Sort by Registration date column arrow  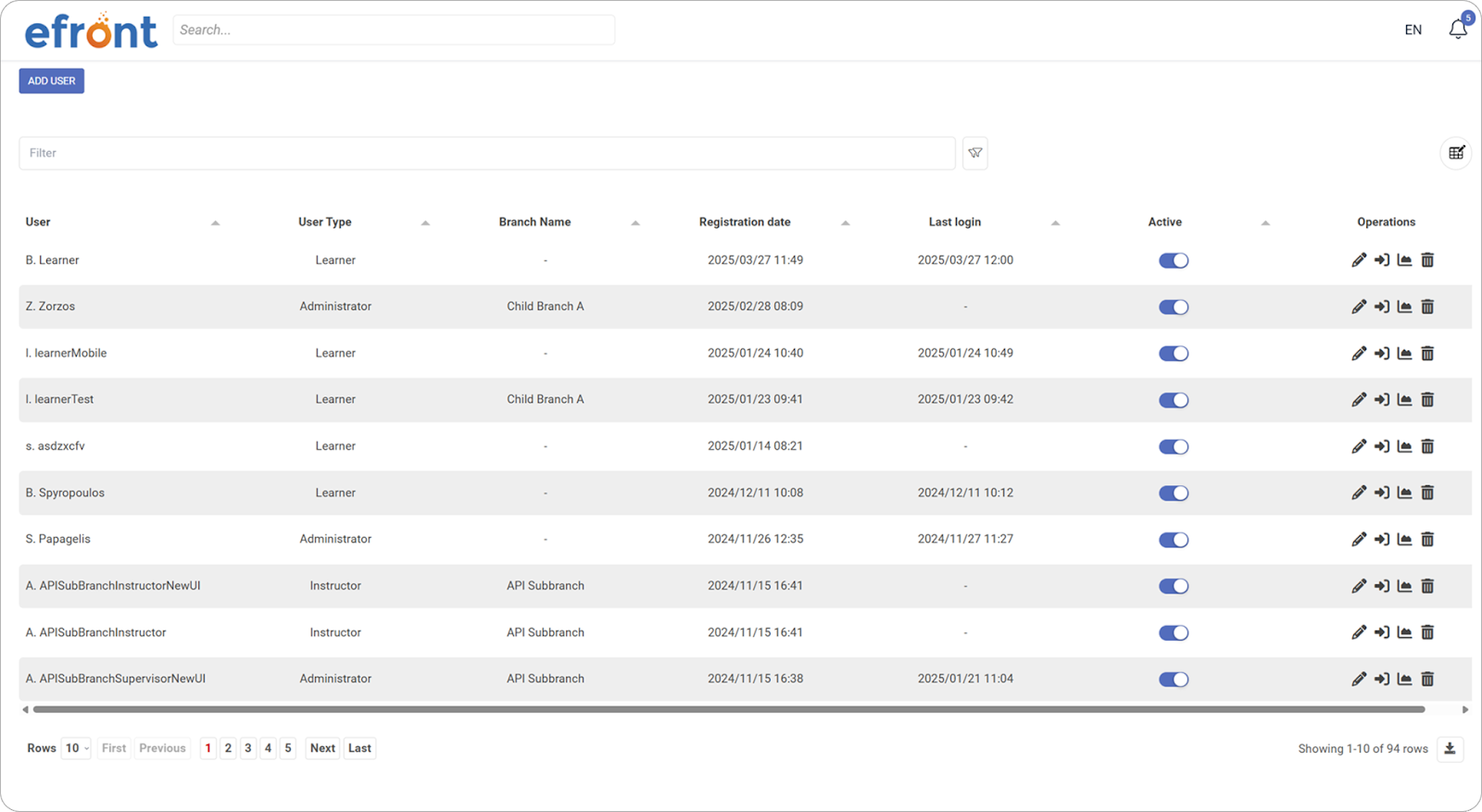pos(845,223)
